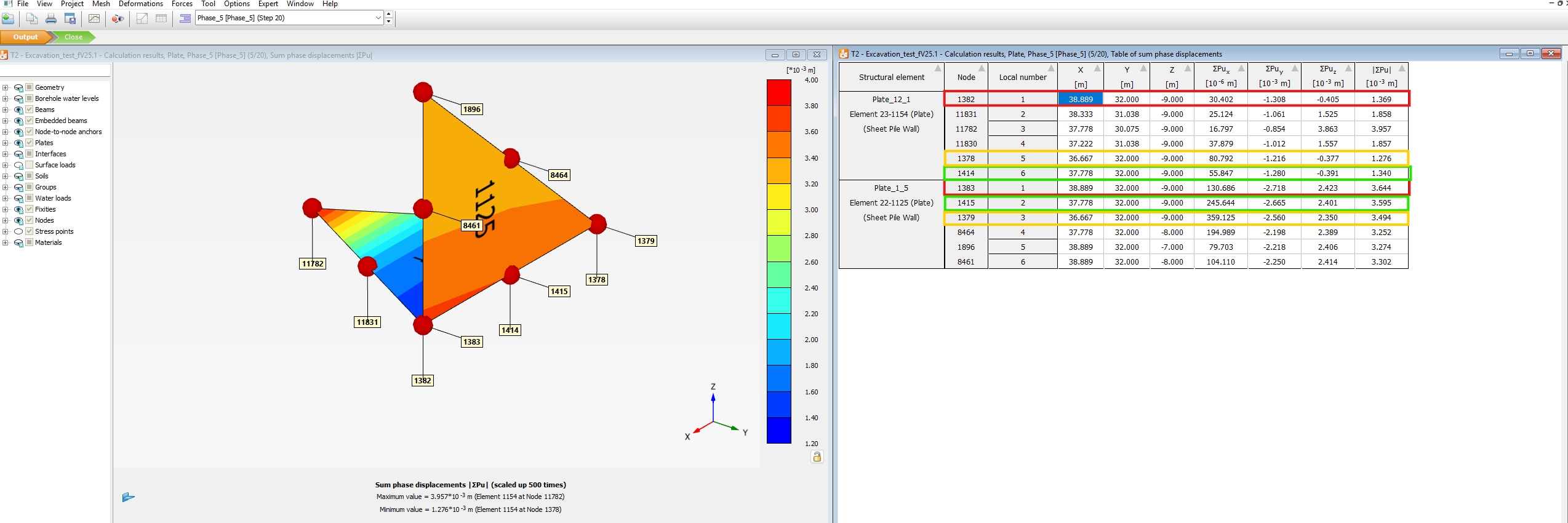Click the yellow band in legend scale
The height and width of the screenshot is (523, 1568).
click(x=778, y=197)
